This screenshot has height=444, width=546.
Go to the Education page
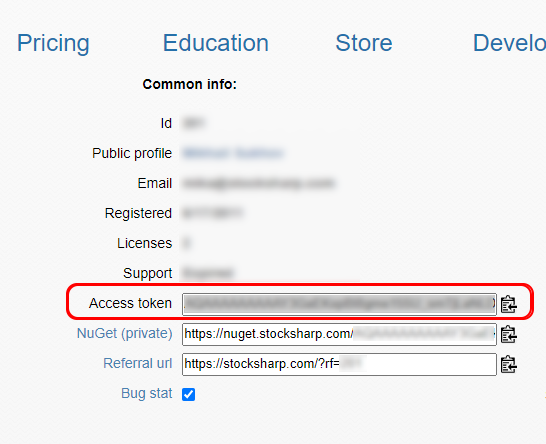pyautogui.click(x=216, y=43)
